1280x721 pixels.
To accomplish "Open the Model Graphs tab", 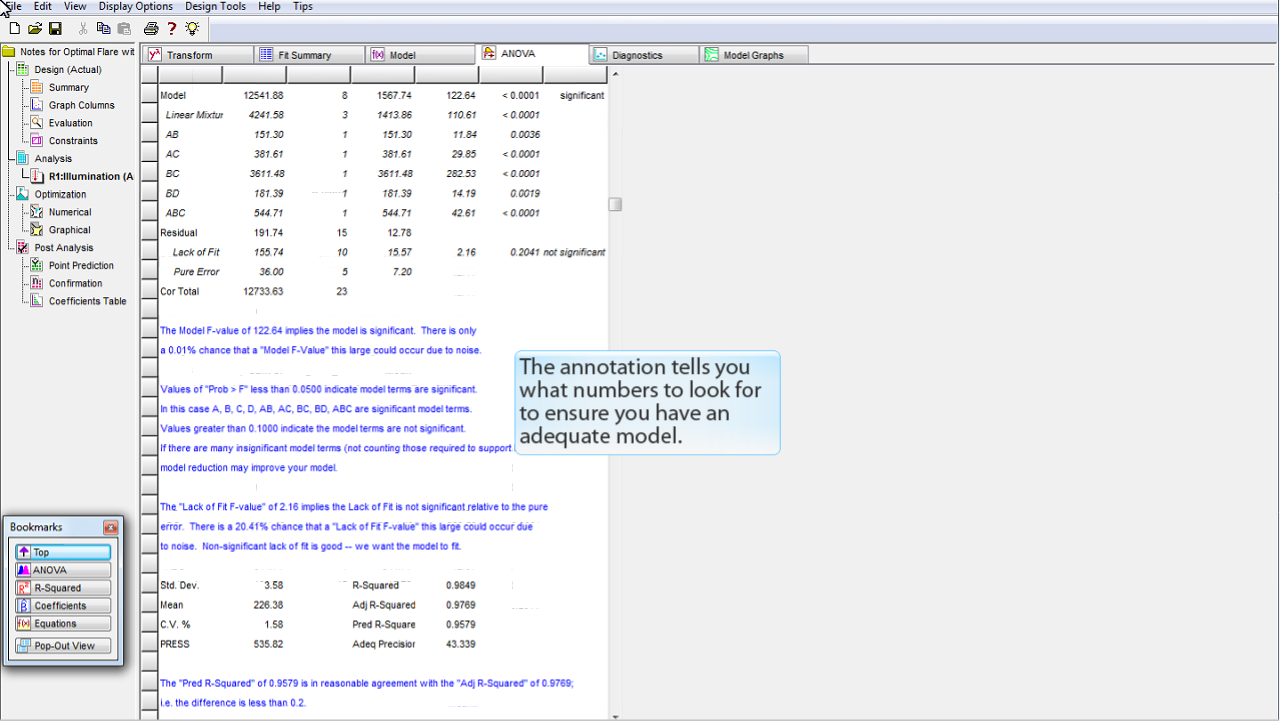I will pos(753,55).
